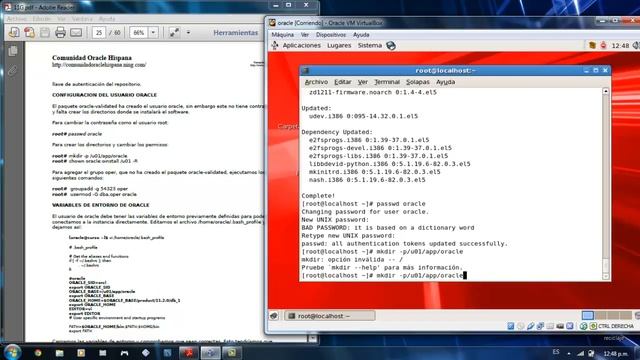
Task: Print the document from Adobe Reader toolbar
Action: point(60,32)
